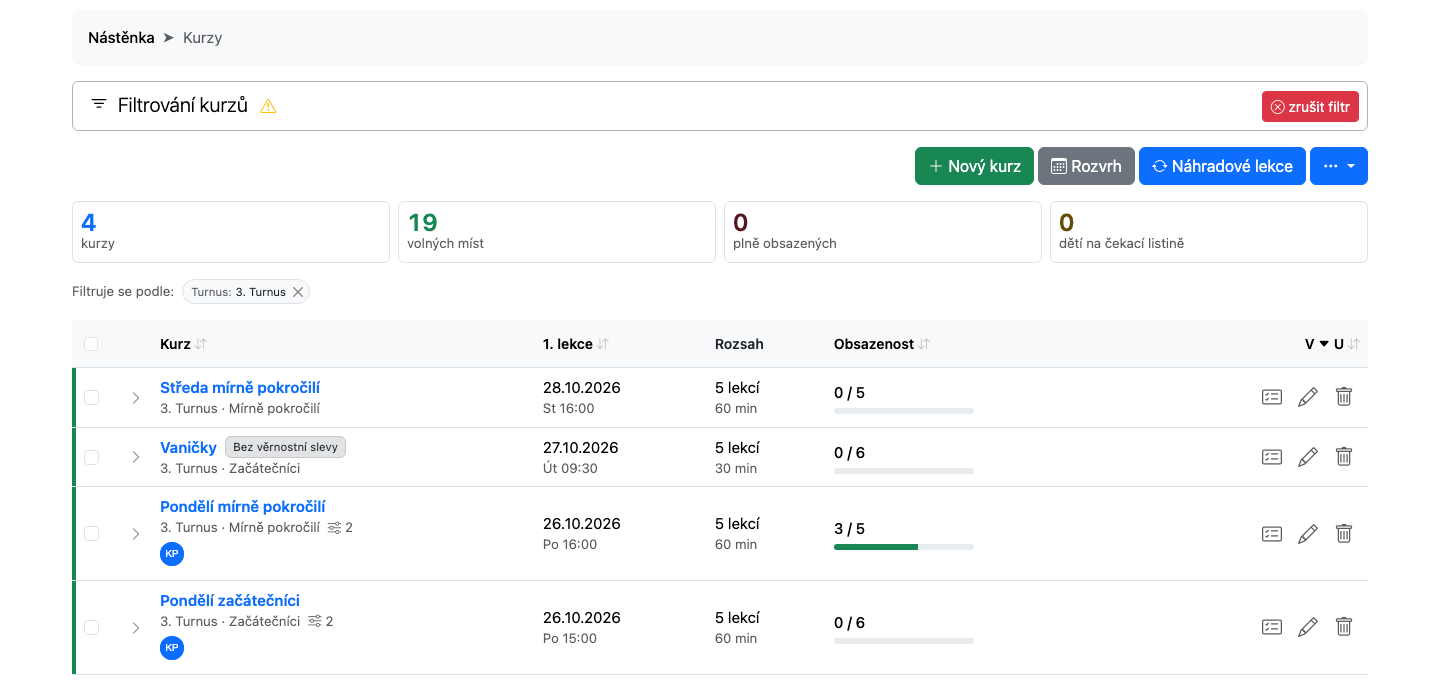Click the 19 volných míst stat card
The width and height of the screenshot is (1440, 685).
tap(557, 232)
